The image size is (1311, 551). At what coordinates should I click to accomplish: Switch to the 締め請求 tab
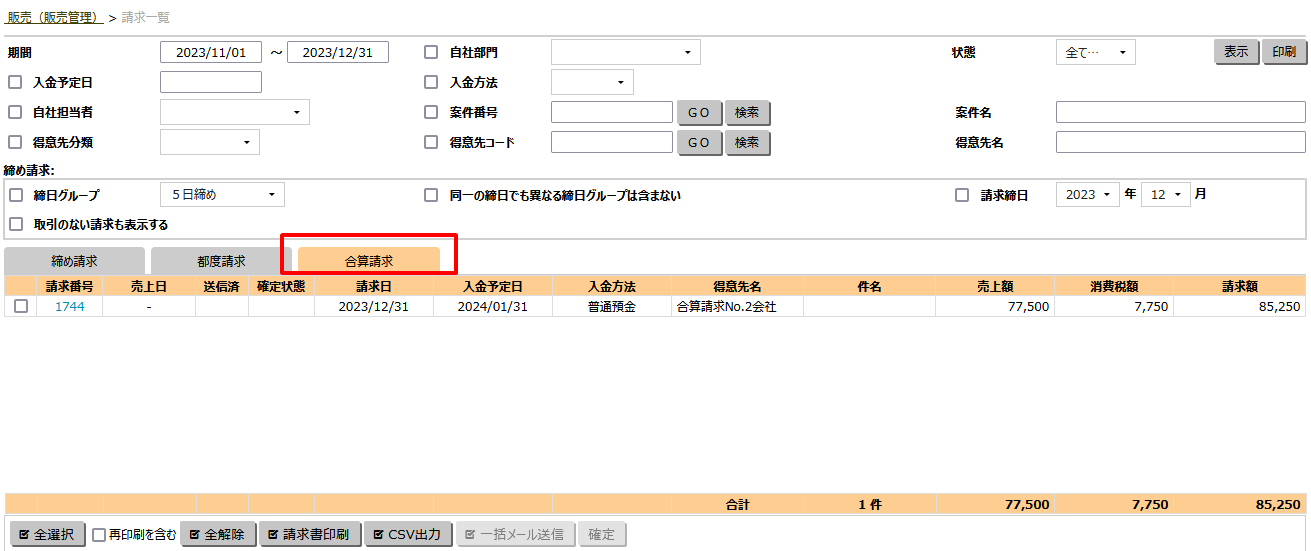tap(75, 261)
